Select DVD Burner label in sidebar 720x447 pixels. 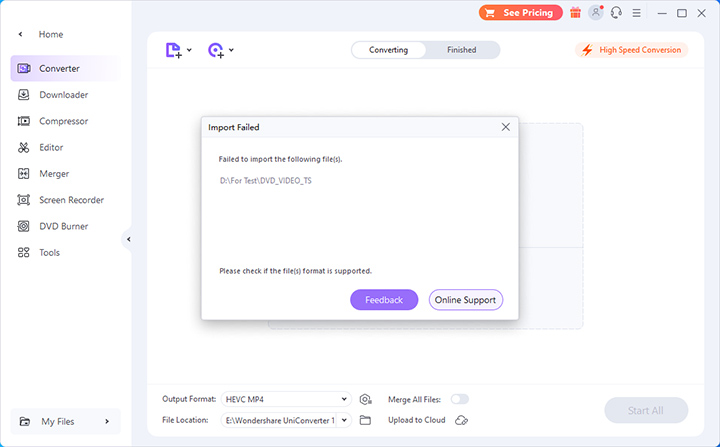(63, 226)
